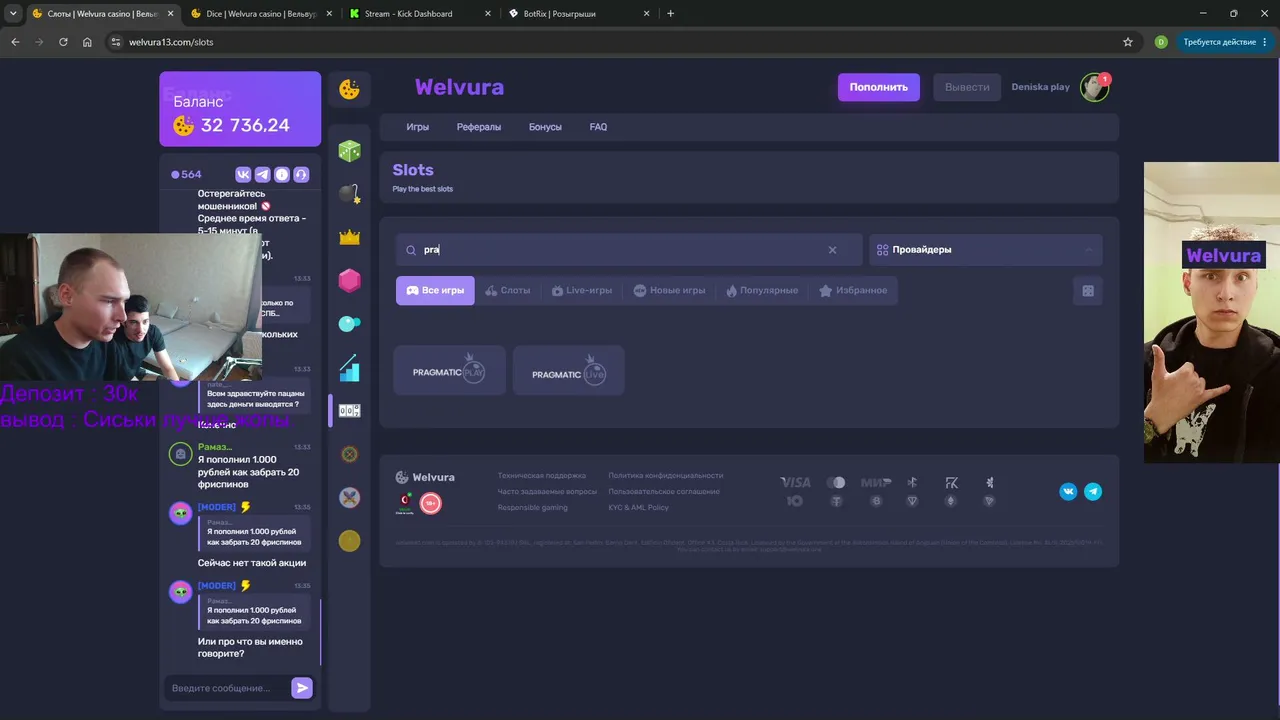The width and height of the screenshot is (1280, 720).
Task: Open headset support icon in chat header
Action: (301, 174)
